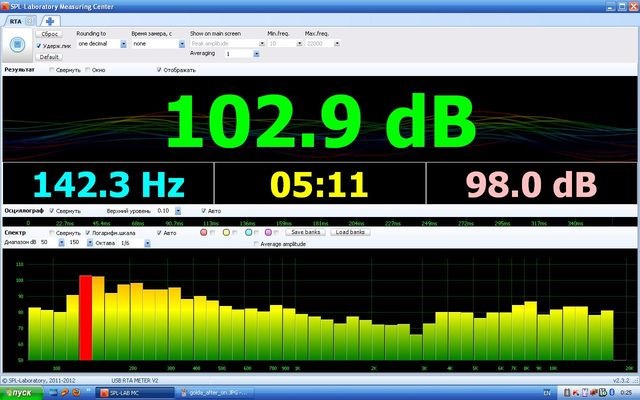Image resolution: width=640 pixels, height=400 pixels.
Task: Open the Show on main screen dropdown
Action: 262,44
